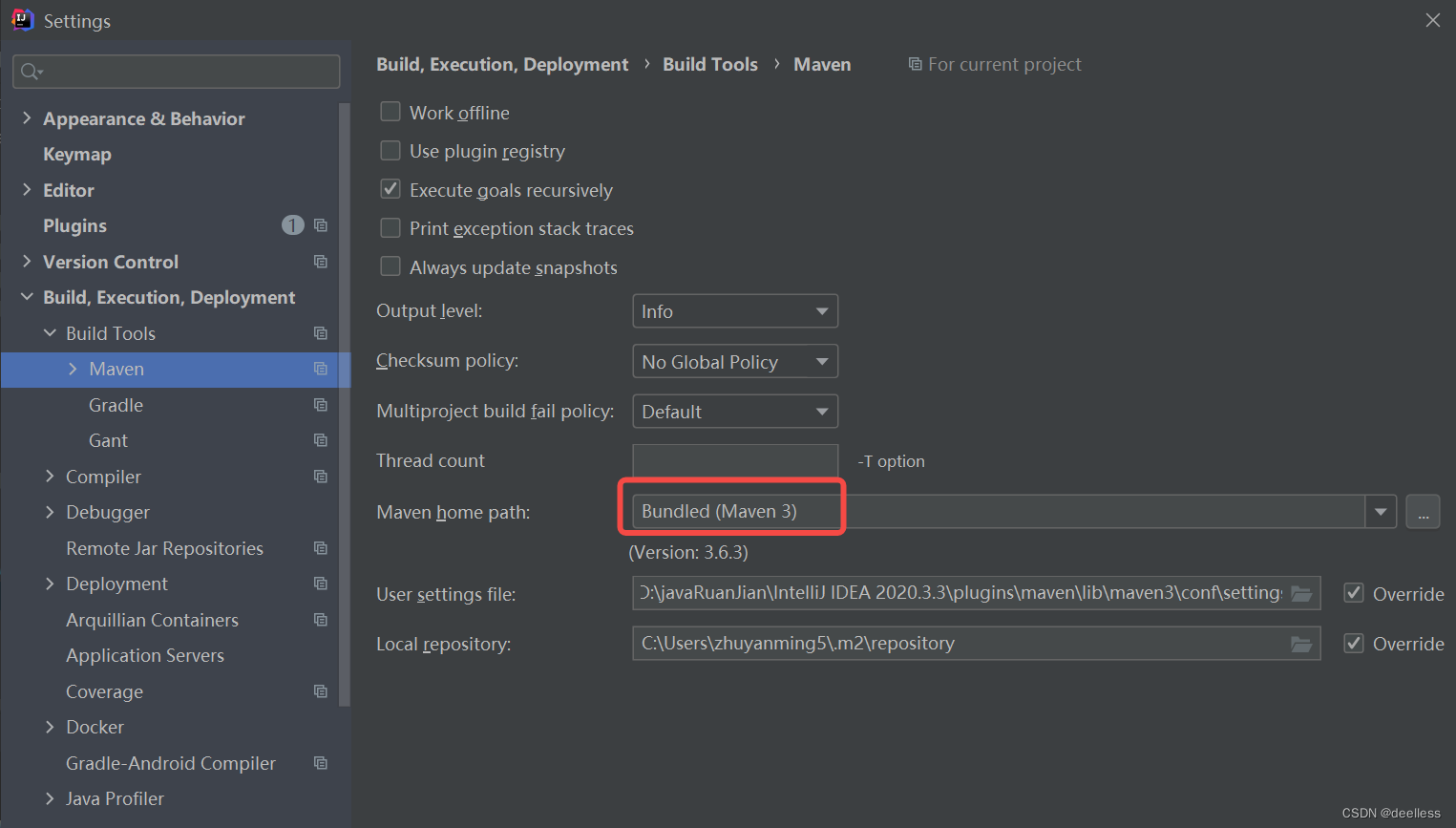Expand Appearance & Behavior section

point(27,117)
